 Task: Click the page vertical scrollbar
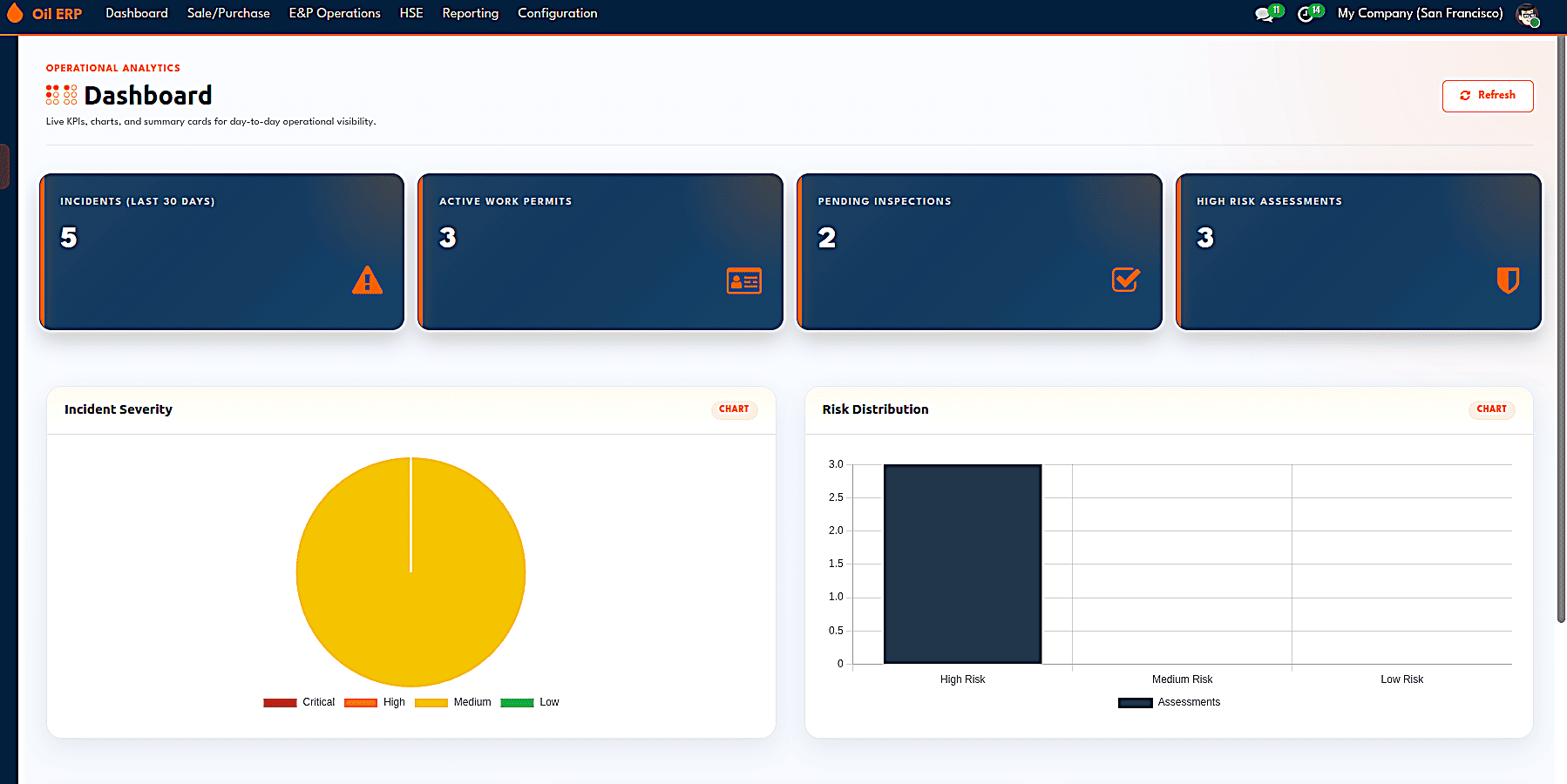1561,331
